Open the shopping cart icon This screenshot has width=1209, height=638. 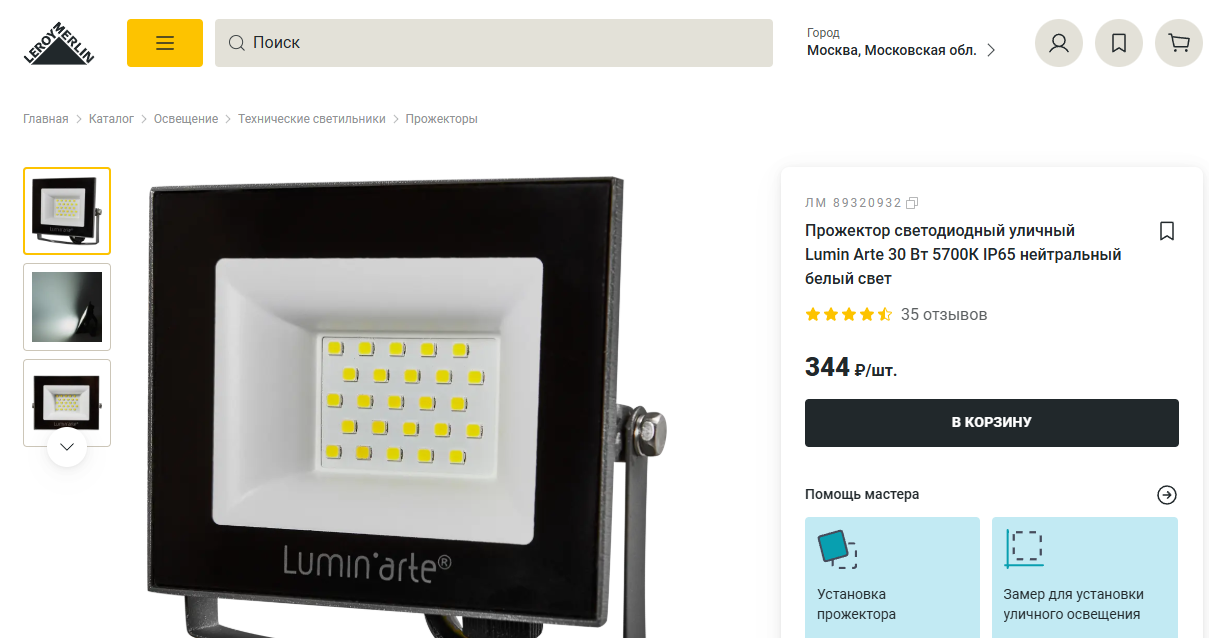click(1179, 43)
